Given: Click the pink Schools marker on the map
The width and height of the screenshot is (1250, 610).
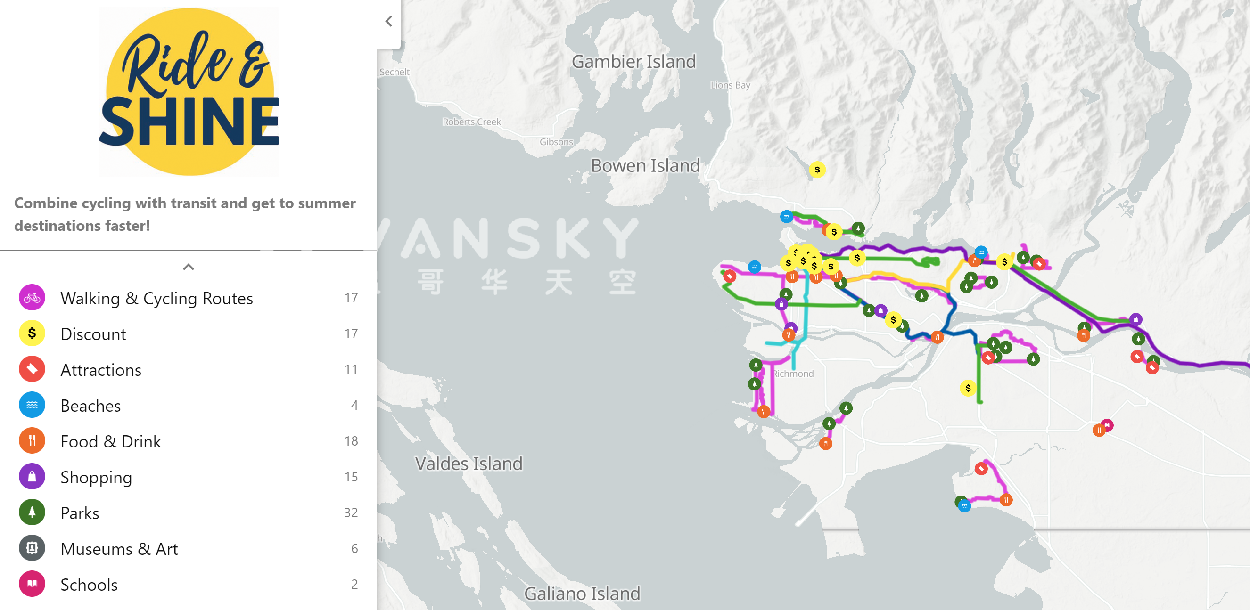Looking at the screenshot, I should tap(1107, 426).
